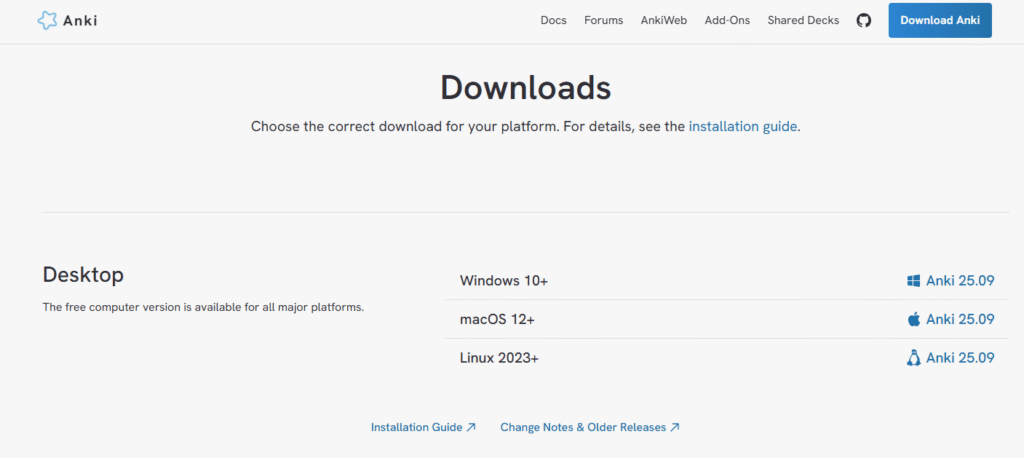Click the Change Notes arrow icon

point(675,427)
